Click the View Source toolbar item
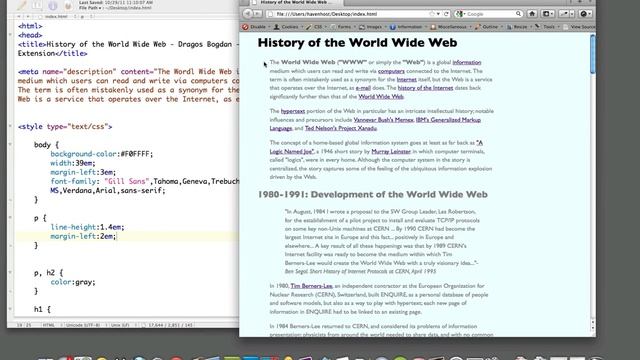640x360 pixels. pos(579,27)
